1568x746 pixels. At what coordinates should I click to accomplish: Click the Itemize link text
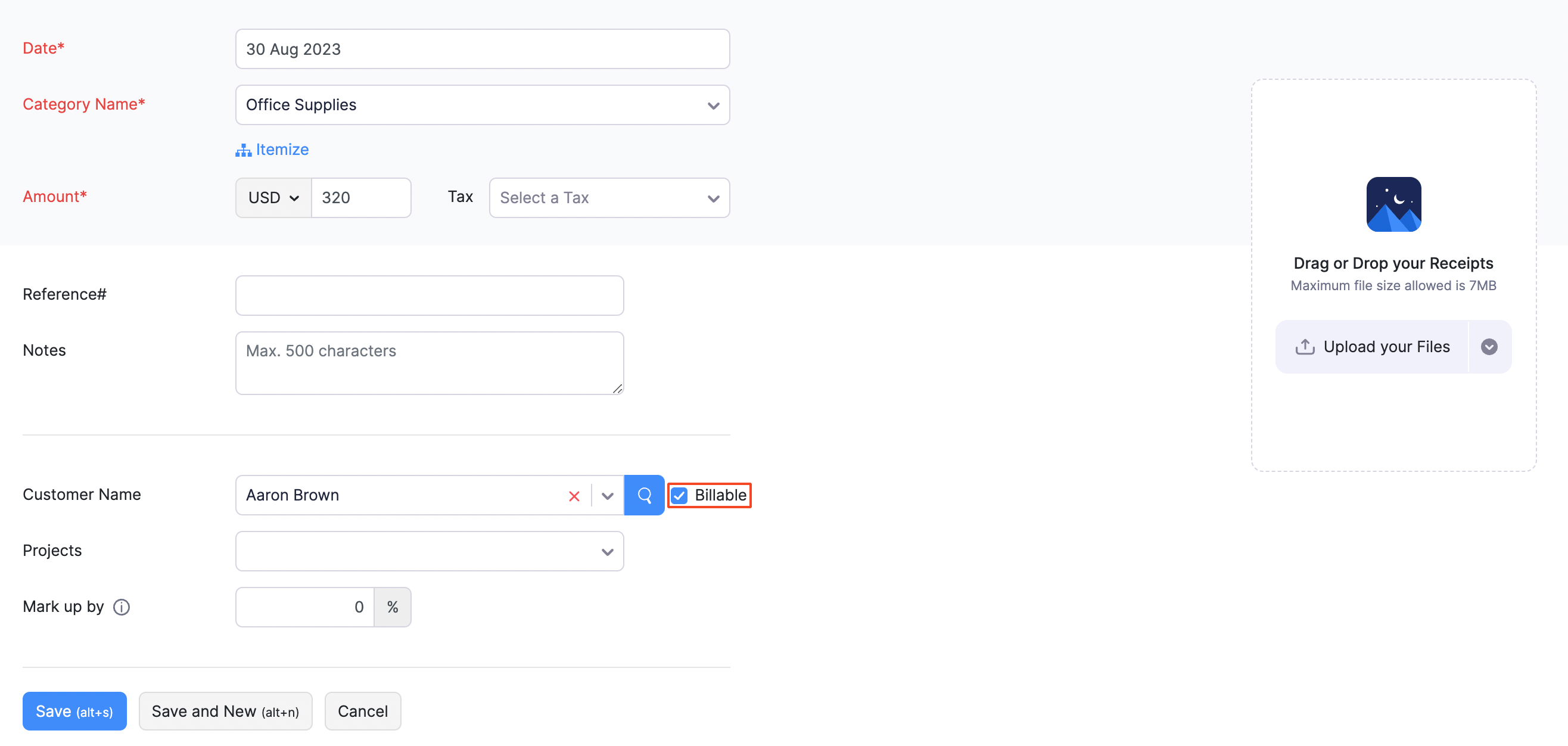click(x=282, y=150)
